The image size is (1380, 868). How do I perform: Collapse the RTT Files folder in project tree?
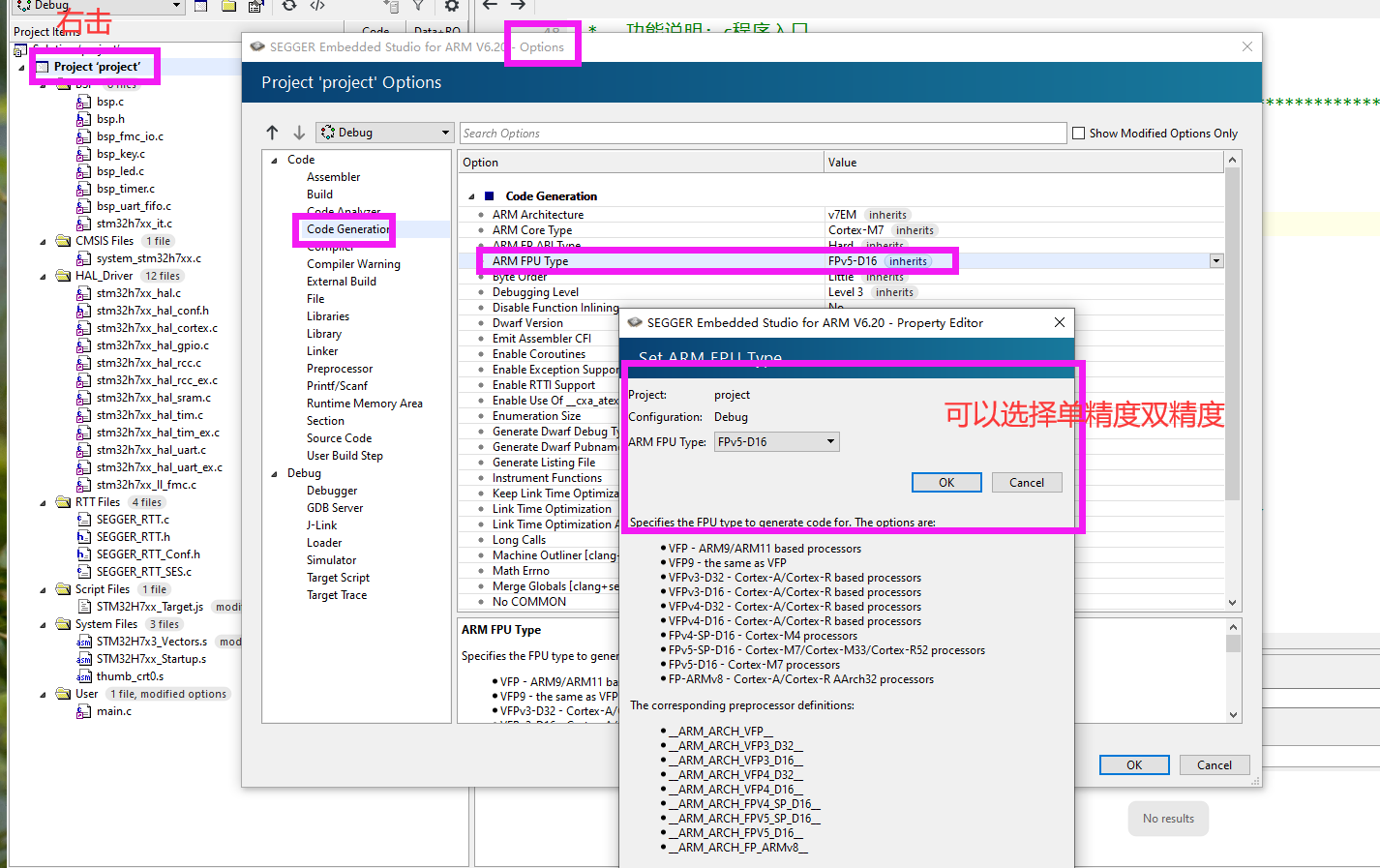pyautogui.click(x=43, y=503)
